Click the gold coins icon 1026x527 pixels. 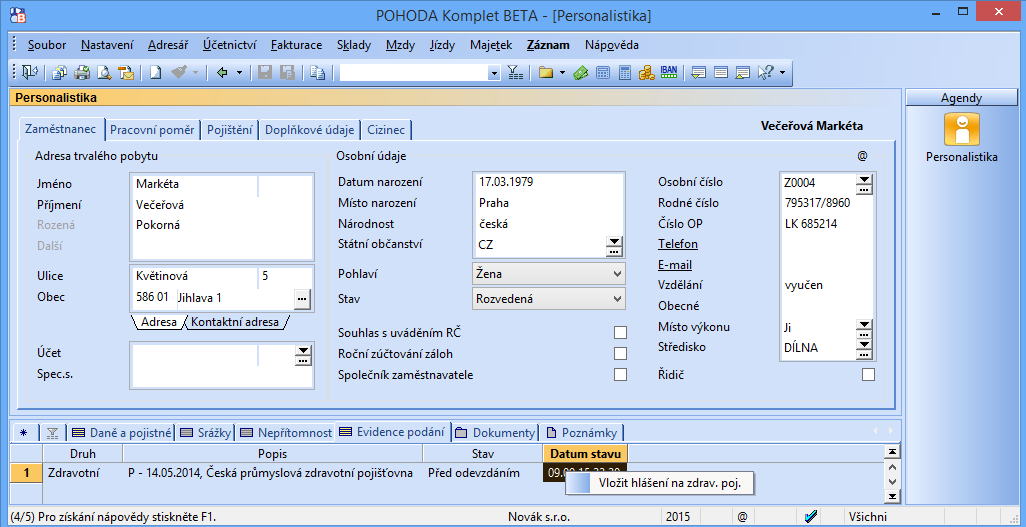tap(646, 73)
